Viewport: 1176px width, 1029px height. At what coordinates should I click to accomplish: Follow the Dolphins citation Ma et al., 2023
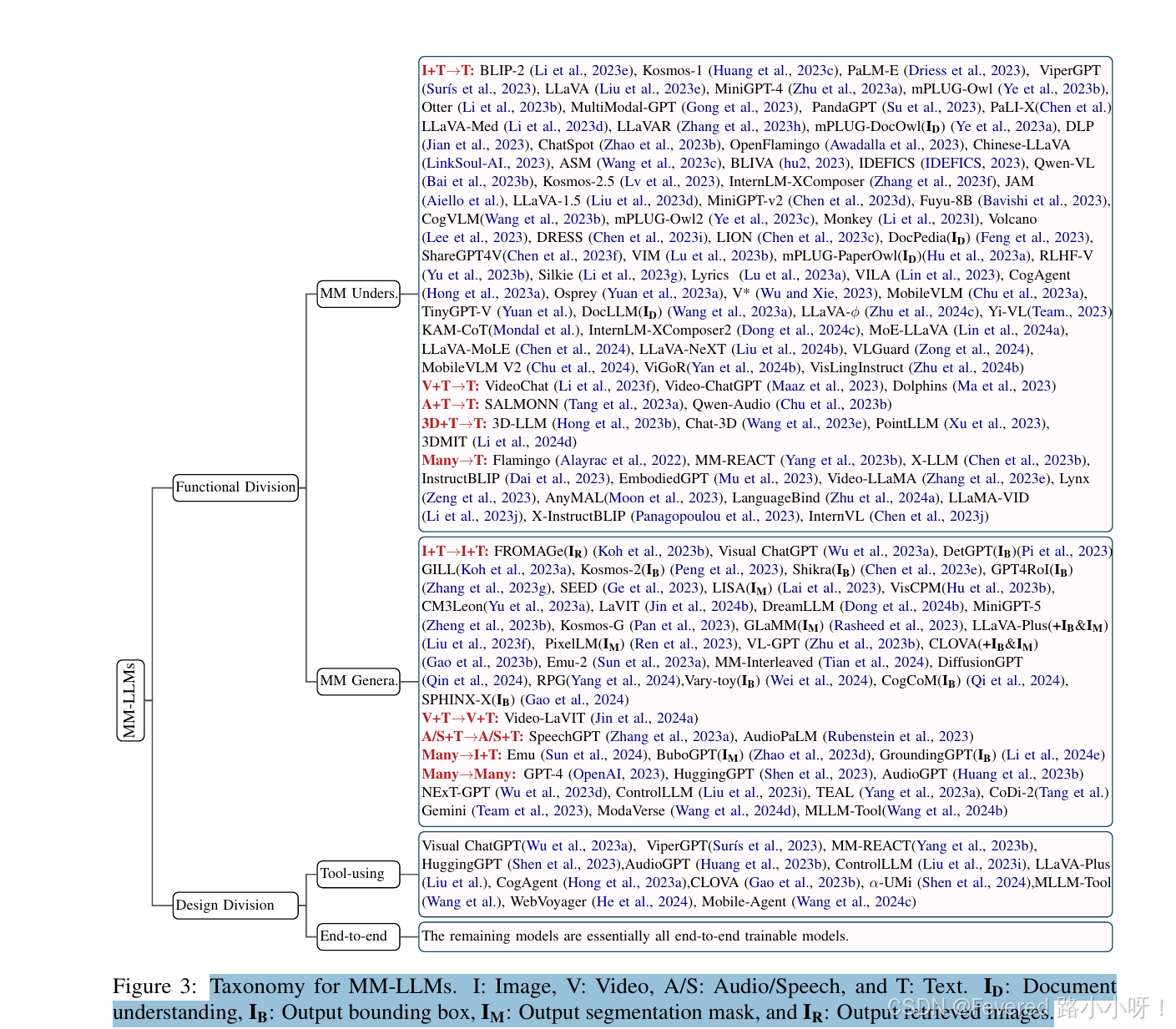pyautogui.click(x=1004, y=386)
